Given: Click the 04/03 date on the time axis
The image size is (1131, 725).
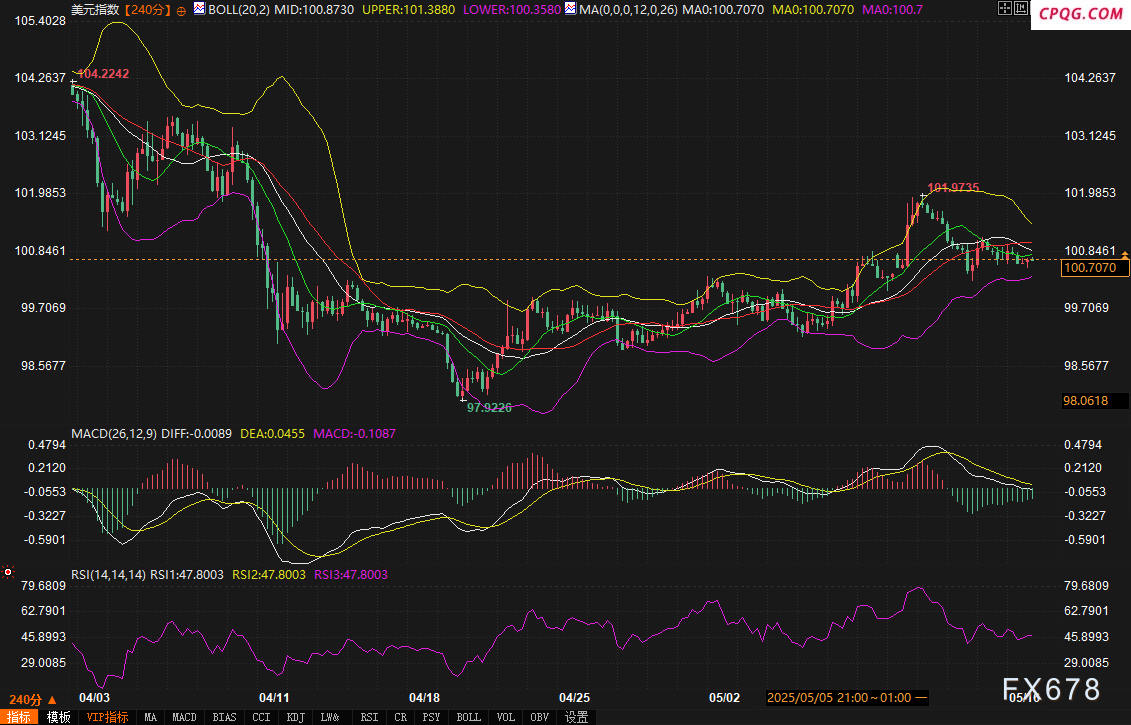Looking at the screenshot, I should [94, 698].
